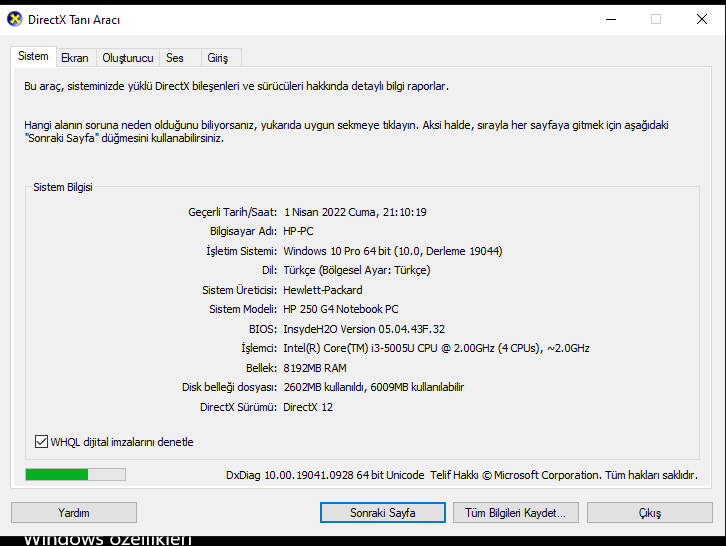Click the İşlemci label
726x546 pixels.
click(x=259, y=348)
